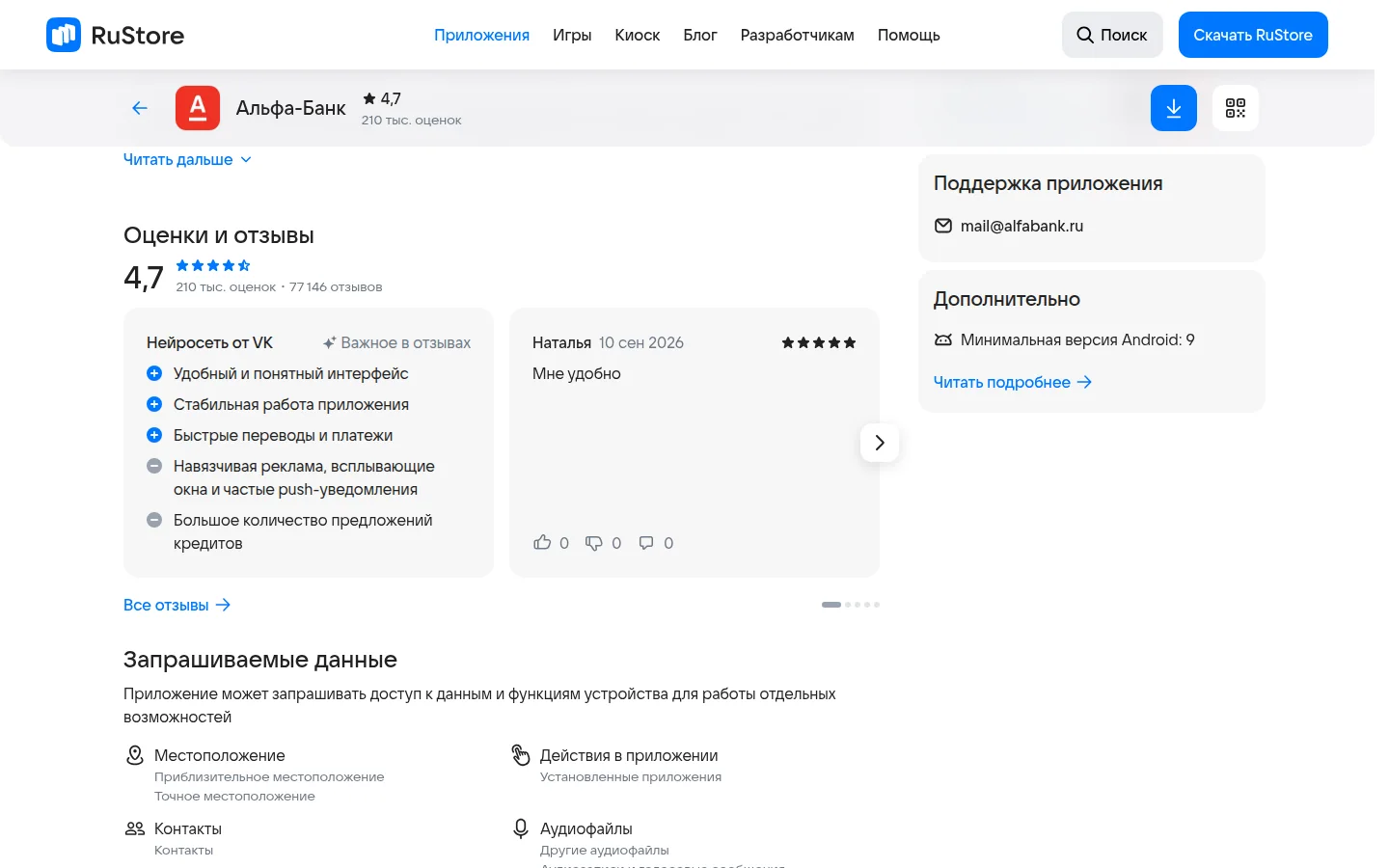Image resolution: width=1389 pixels, height=868 pixels.
Task: Click the Другие аудиофайлы permission text
Action: coord(605,850)
